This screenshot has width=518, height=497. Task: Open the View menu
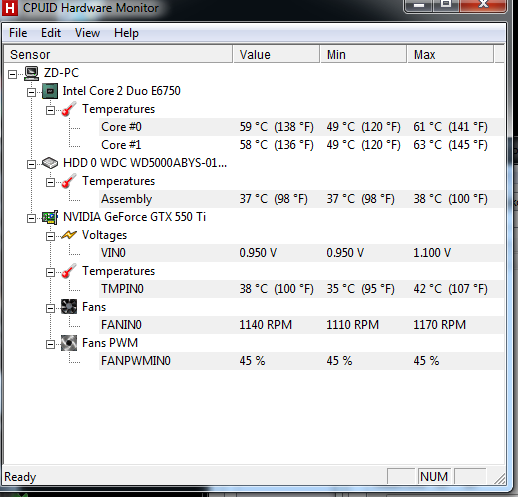coord(87,33)
